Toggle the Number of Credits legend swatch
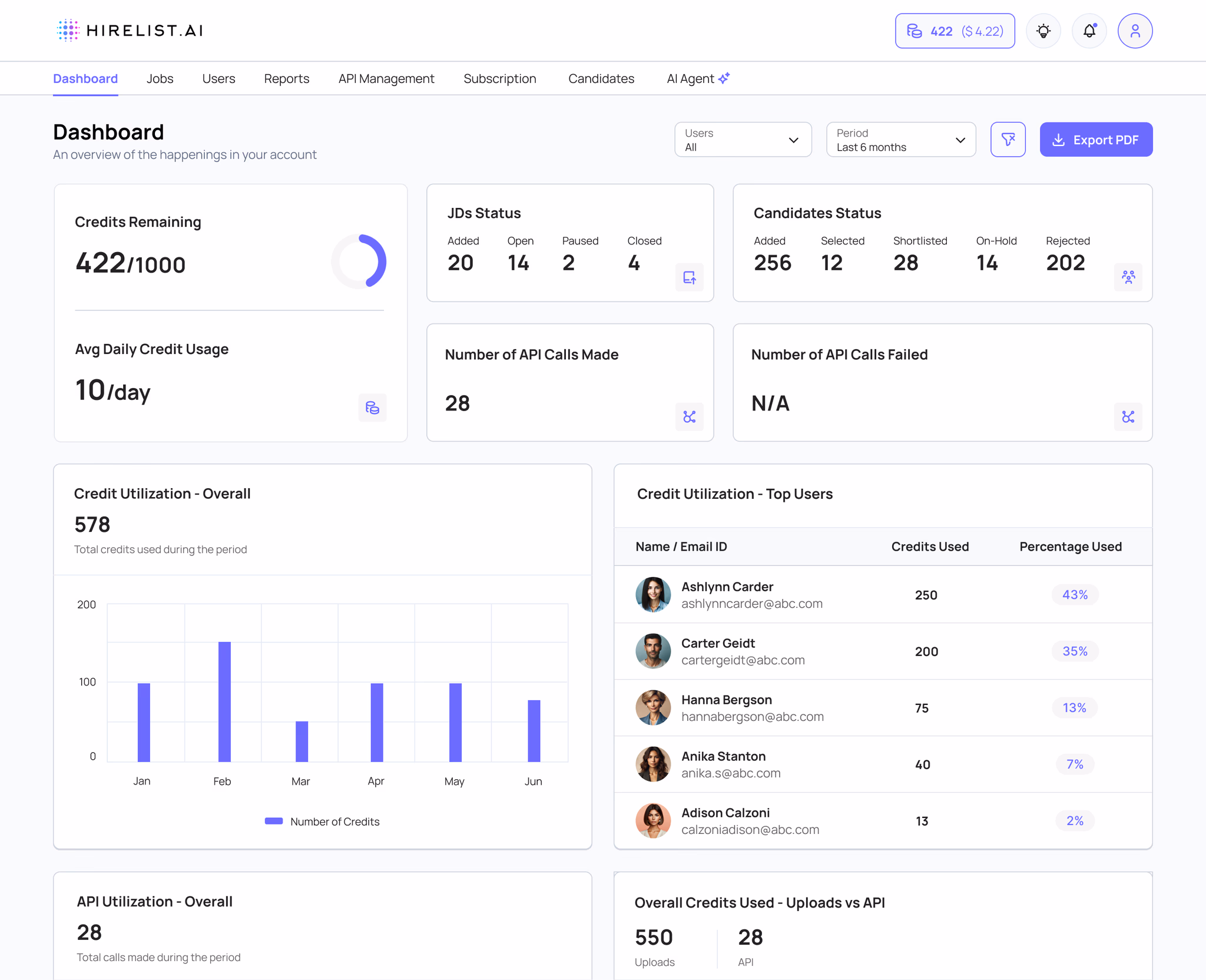 pos(274,821)
